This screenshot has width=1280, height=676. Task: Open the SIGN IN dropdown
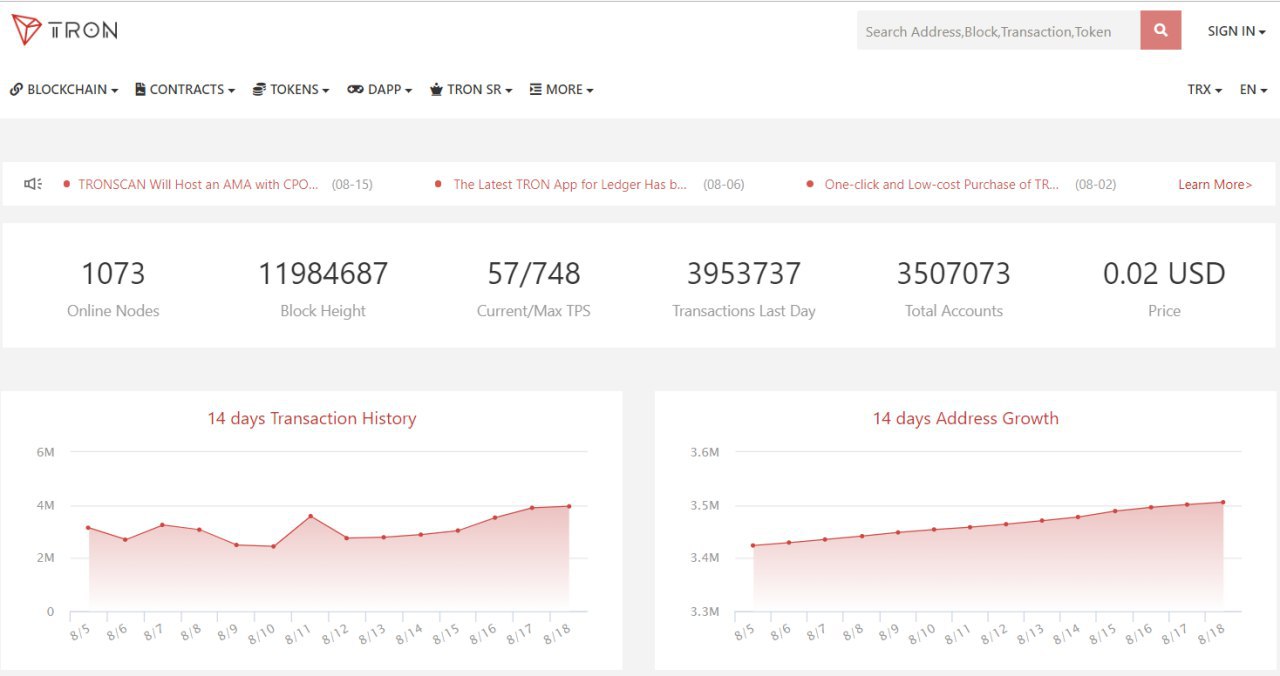(x=1236, y=31)
